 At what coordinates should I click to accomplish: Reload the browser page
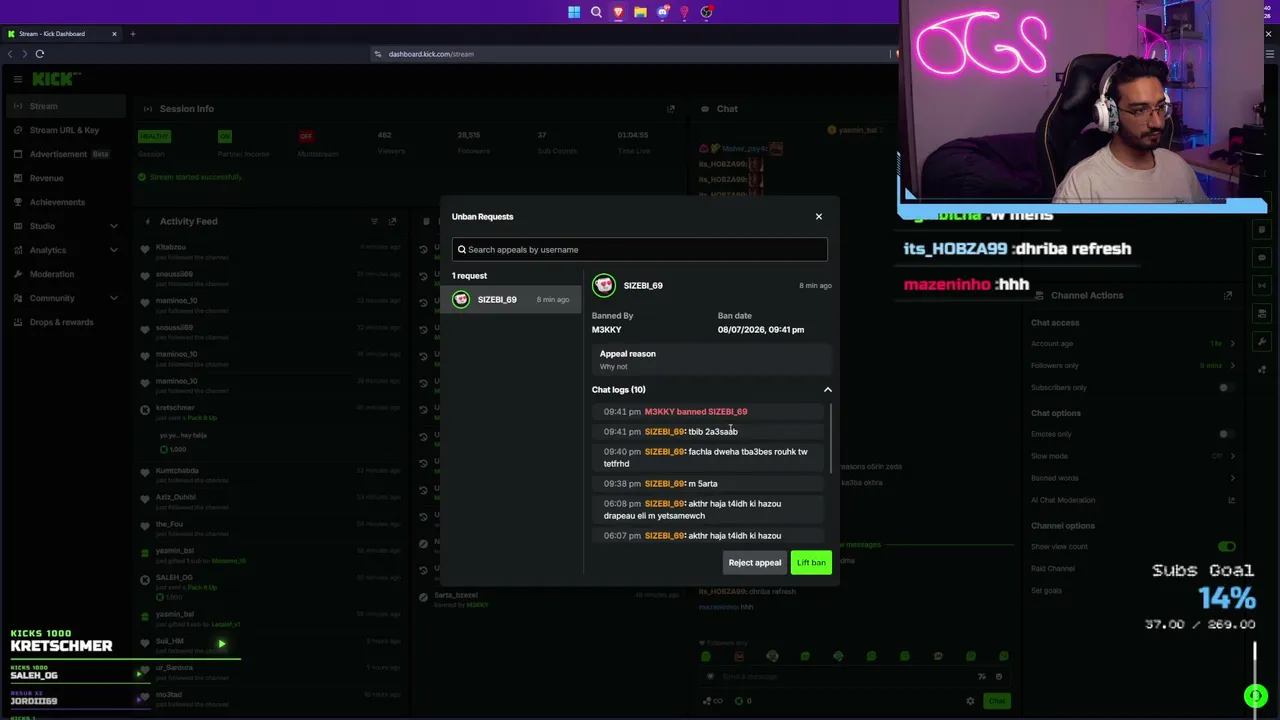coord(40,54)
